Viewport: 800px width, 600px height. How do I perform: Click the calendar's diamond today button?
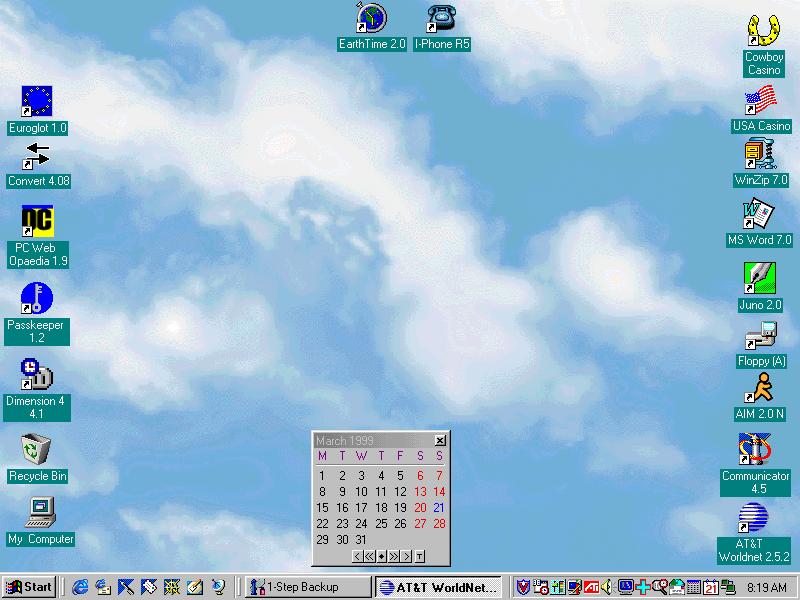tap(381, 556)
